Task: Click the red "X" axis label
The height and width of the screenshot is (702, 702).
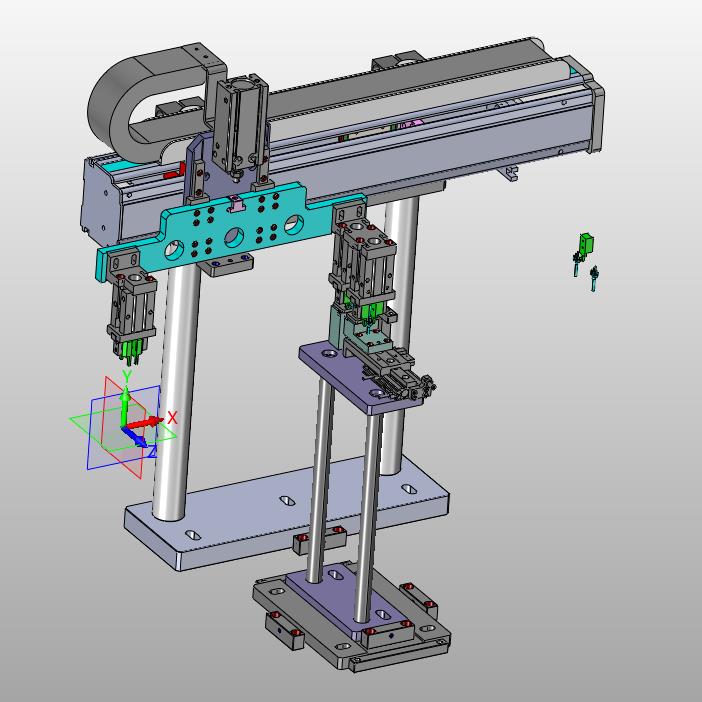Action: pyautogui.click(x=172, y=418)
